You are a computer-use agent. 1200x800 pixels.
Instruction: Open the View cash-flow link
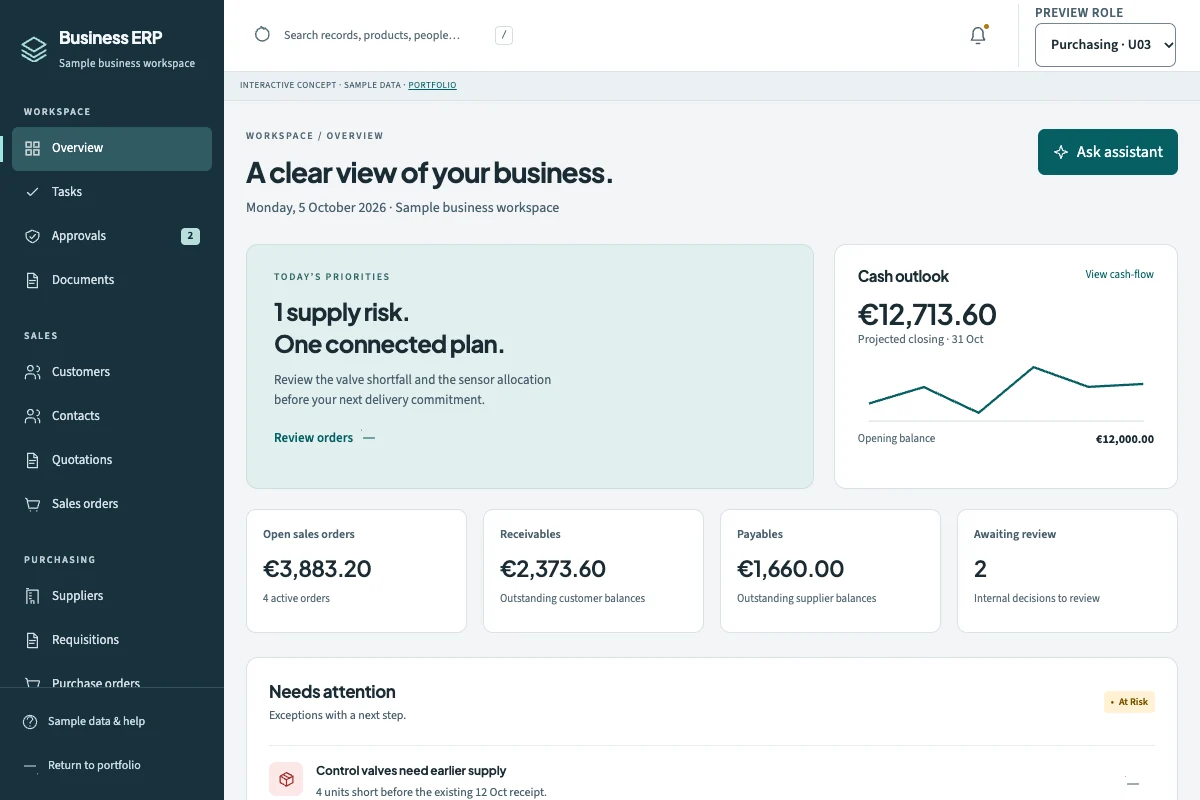1119,275
